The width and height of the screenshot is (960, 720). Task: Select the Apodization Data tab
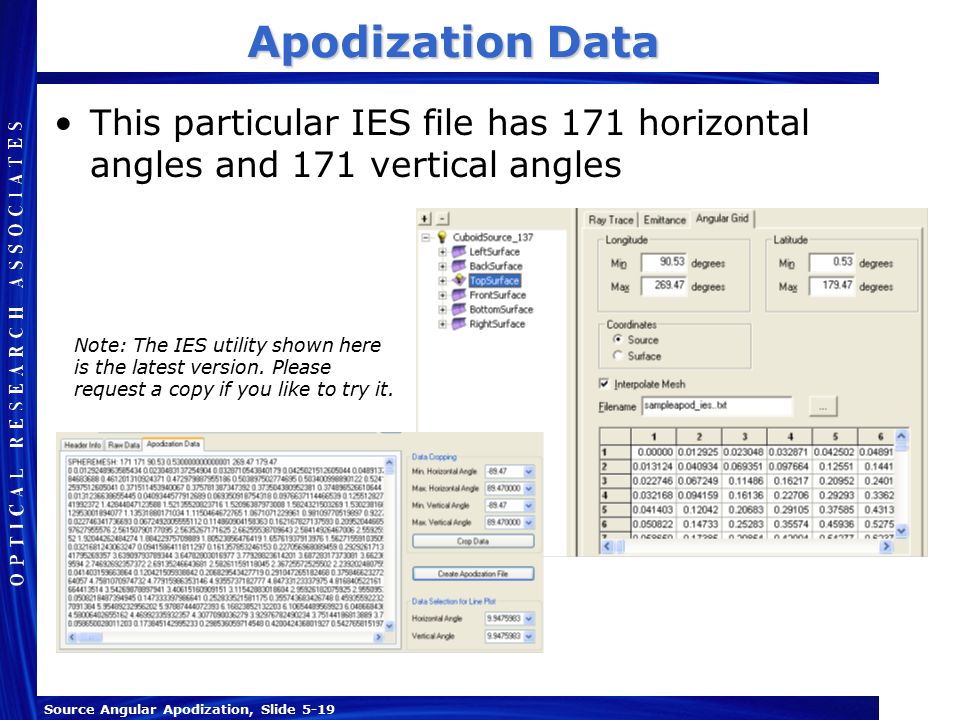[173, 444]
